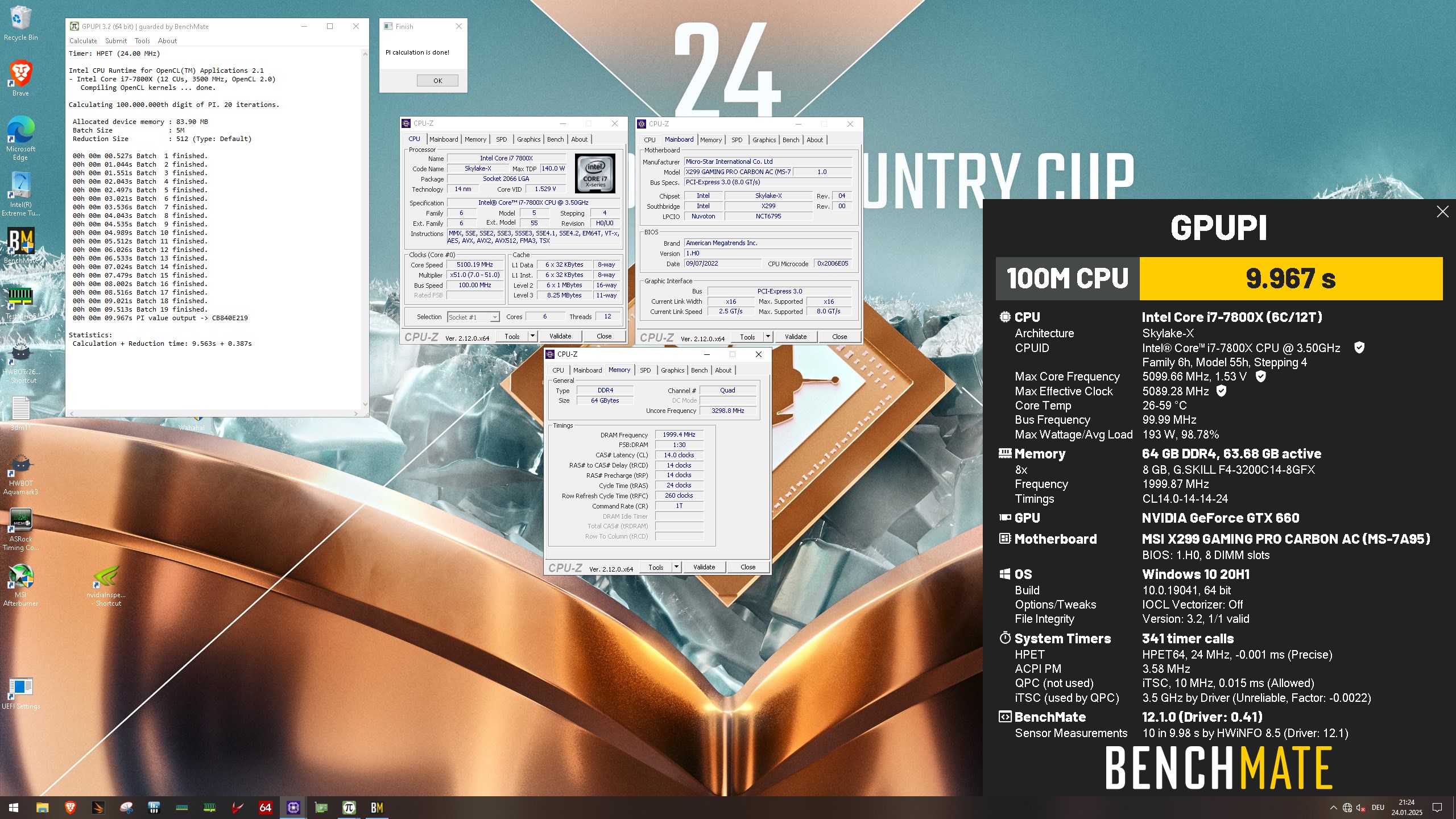Select ASRock Timing Configurator desktop icon

click(x=20, y=529)
